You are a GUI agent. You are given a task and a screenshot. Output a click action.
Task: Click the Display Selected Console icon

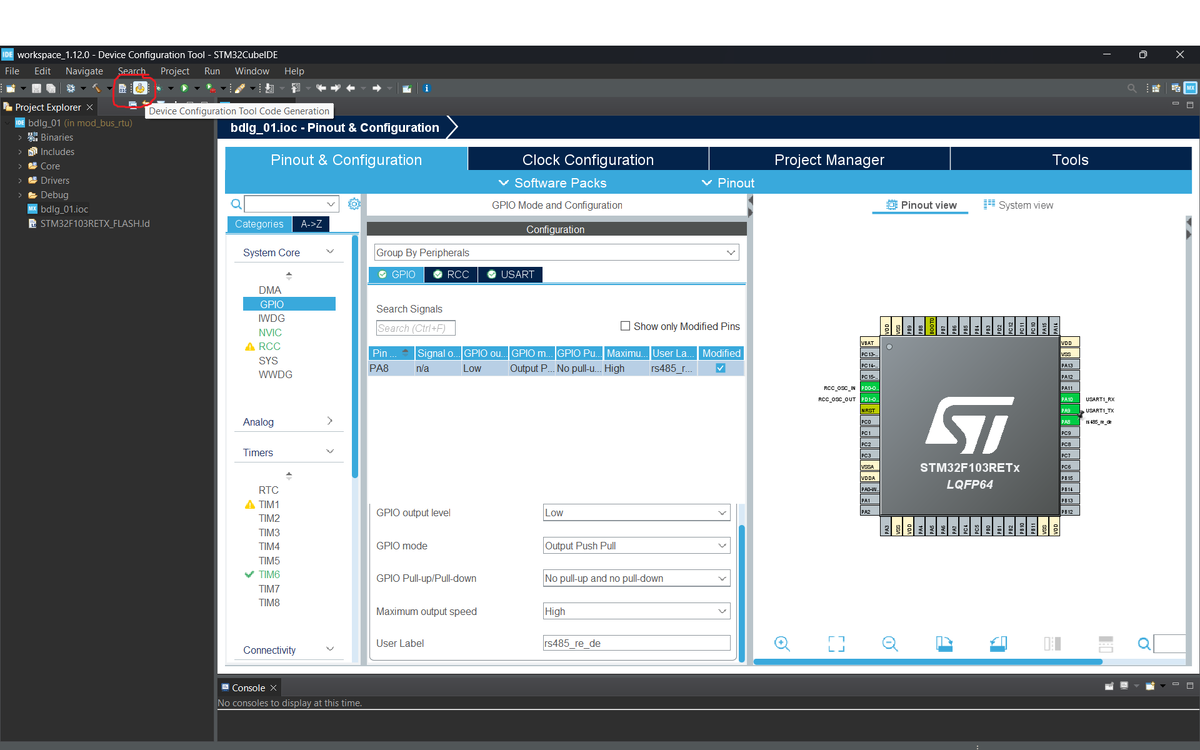(x=1124, y=686)
